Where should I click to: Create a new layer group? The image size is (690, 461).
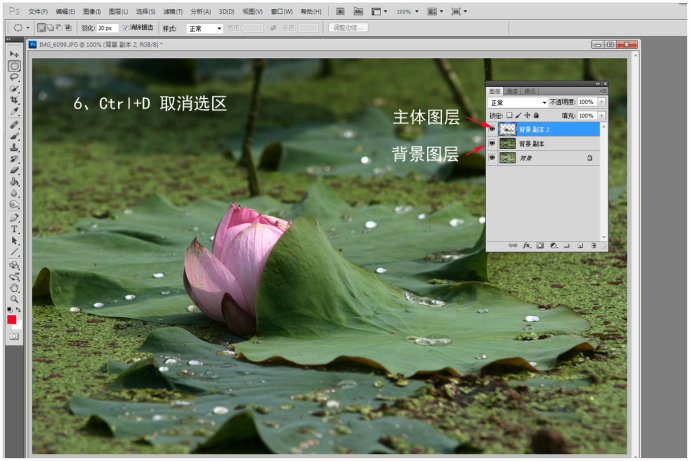coord(567,245)
